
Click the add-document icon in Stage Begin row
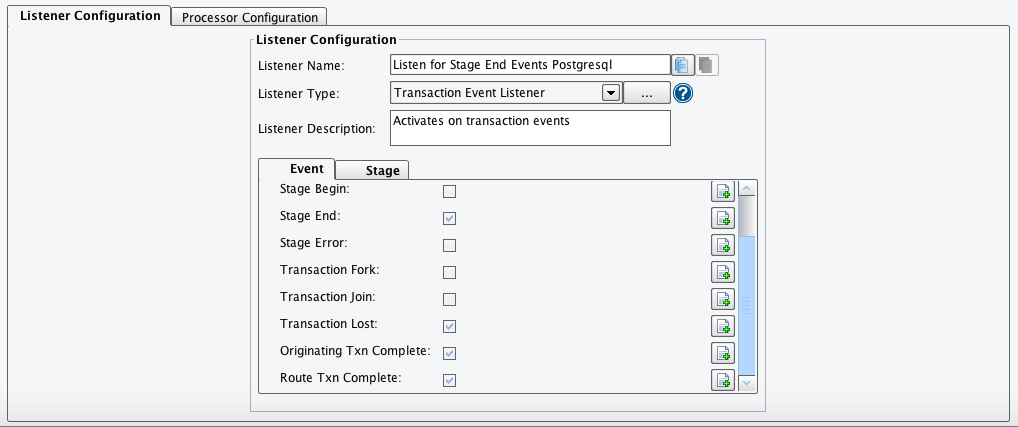pos(723,191)
